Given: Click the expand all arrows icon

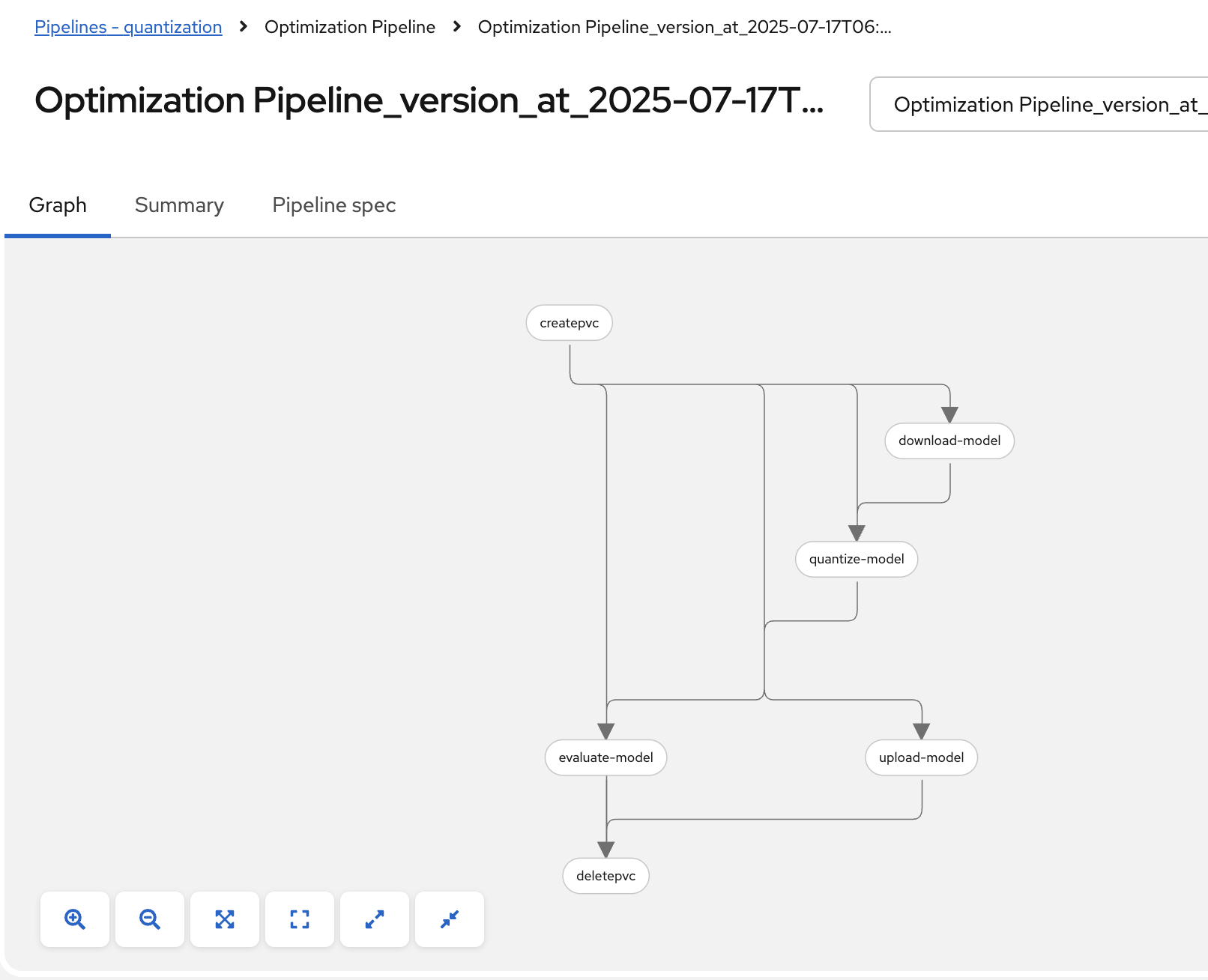Looking at the screenshot, I should [x=375, y=919].
